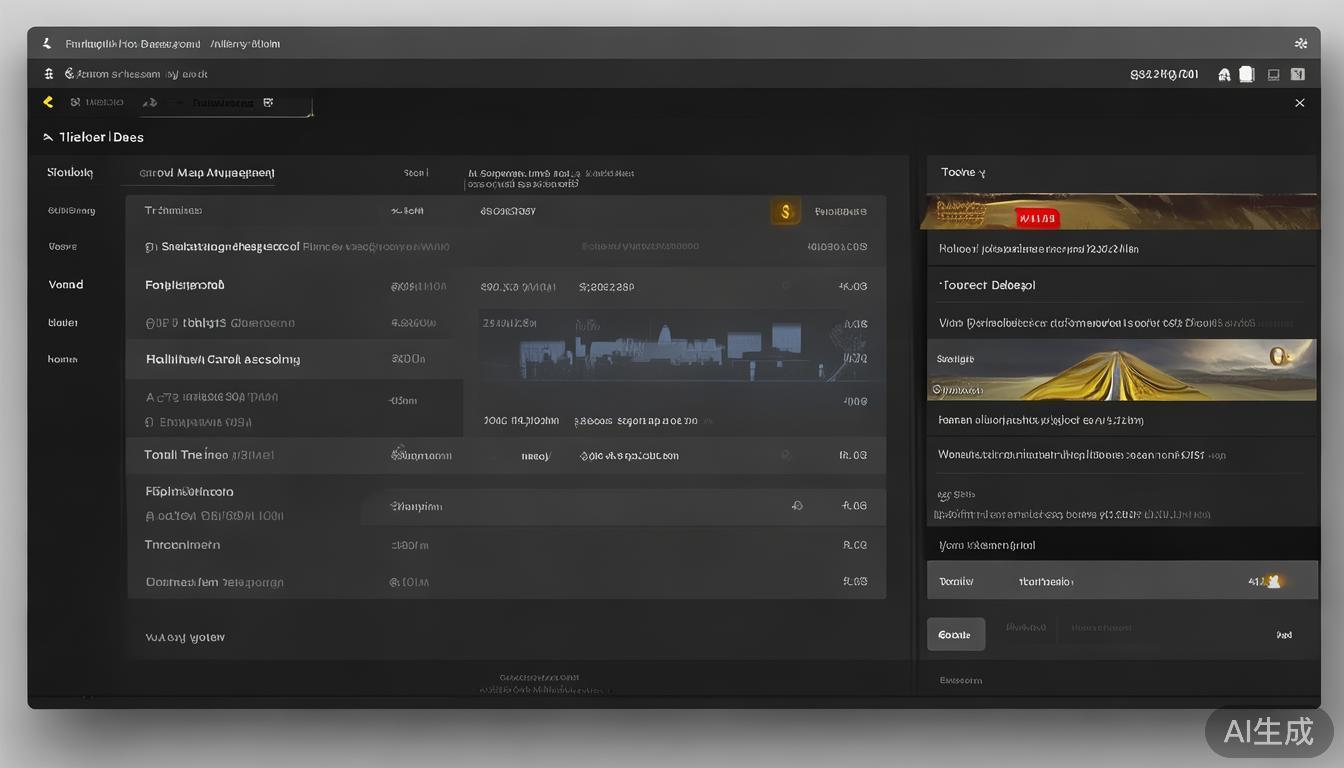The width and height of the screenshot is (1344, 768).
Task: Click the city skyline chart preview
Action: pos(670,345)
